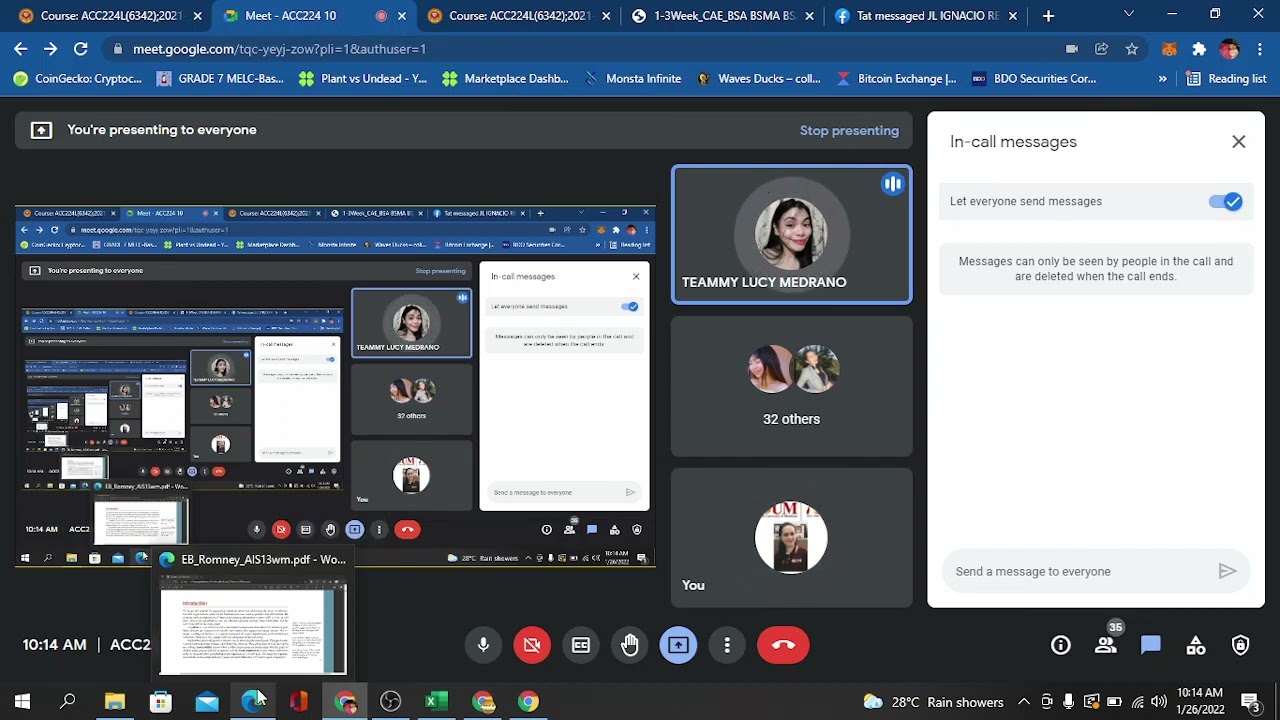Show hidden system tray icons
1280x720 pixels.
point(1024,702)
